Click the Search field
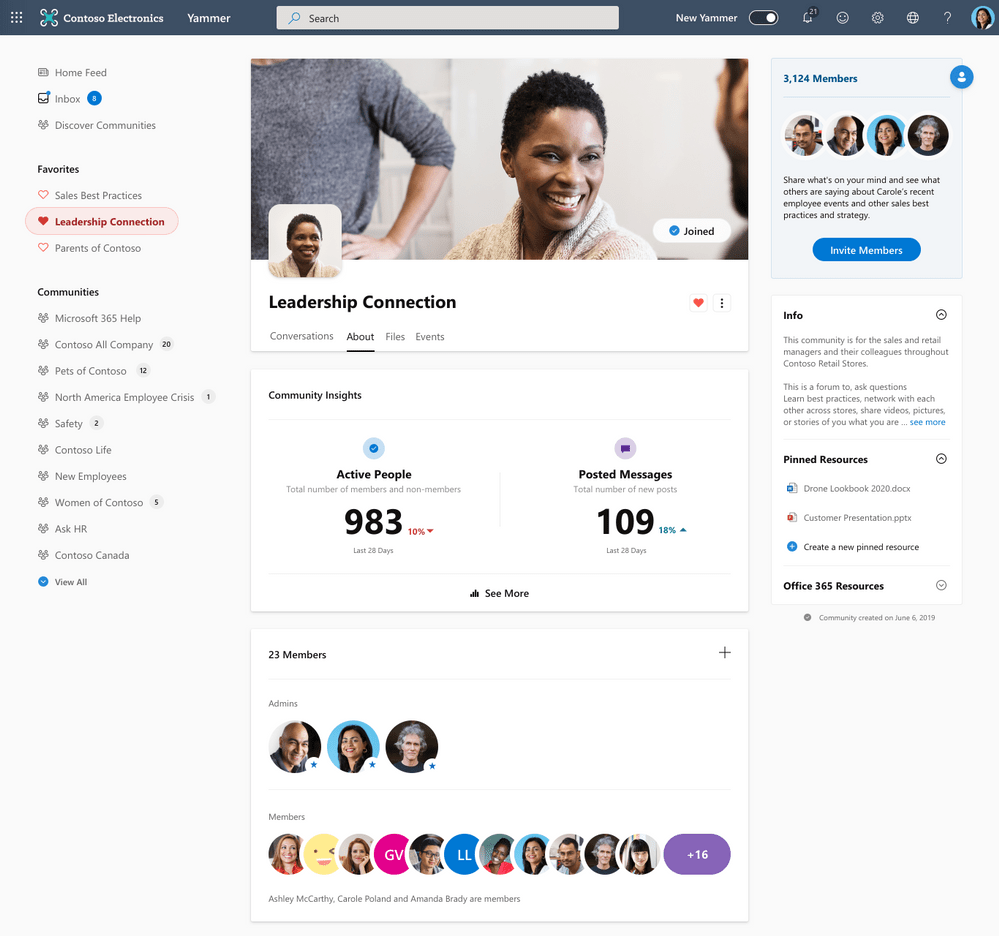Image resolution: width=999 pixels, height=936 pixels. pyautogui.click(x=446, y=17)
